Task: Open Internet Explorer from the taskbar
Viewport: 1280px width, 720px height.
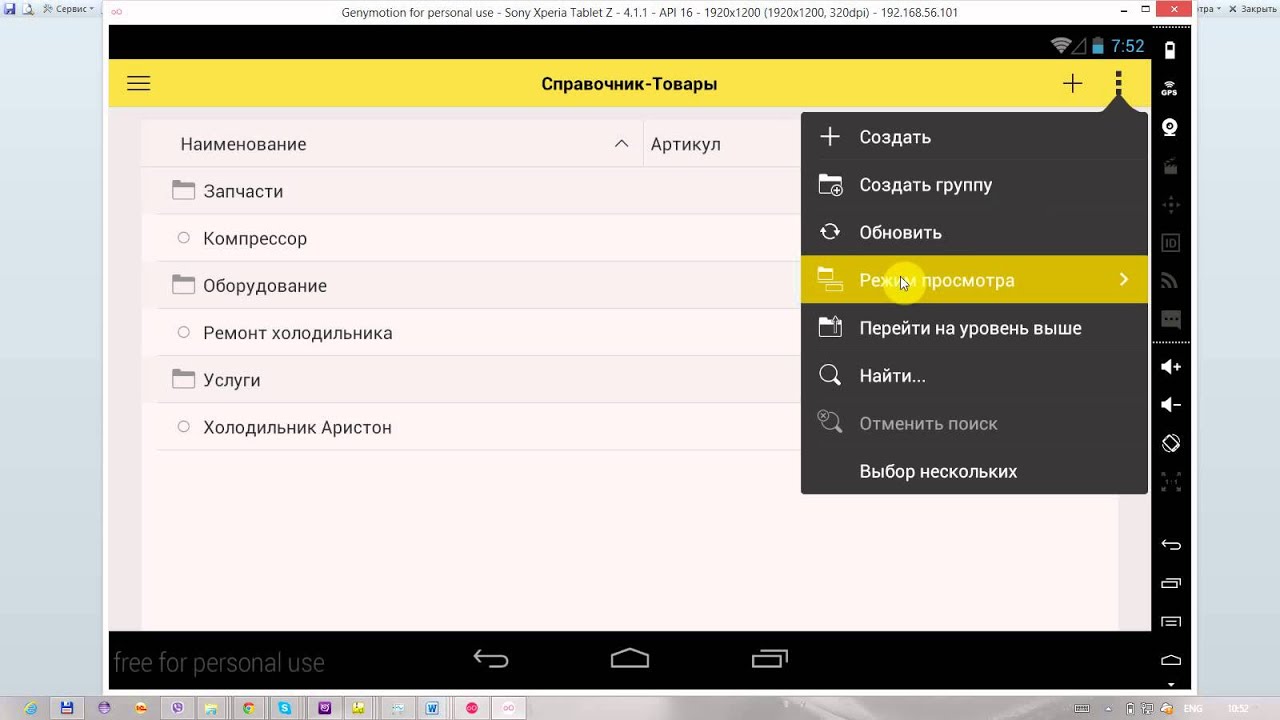Action: 31,708
